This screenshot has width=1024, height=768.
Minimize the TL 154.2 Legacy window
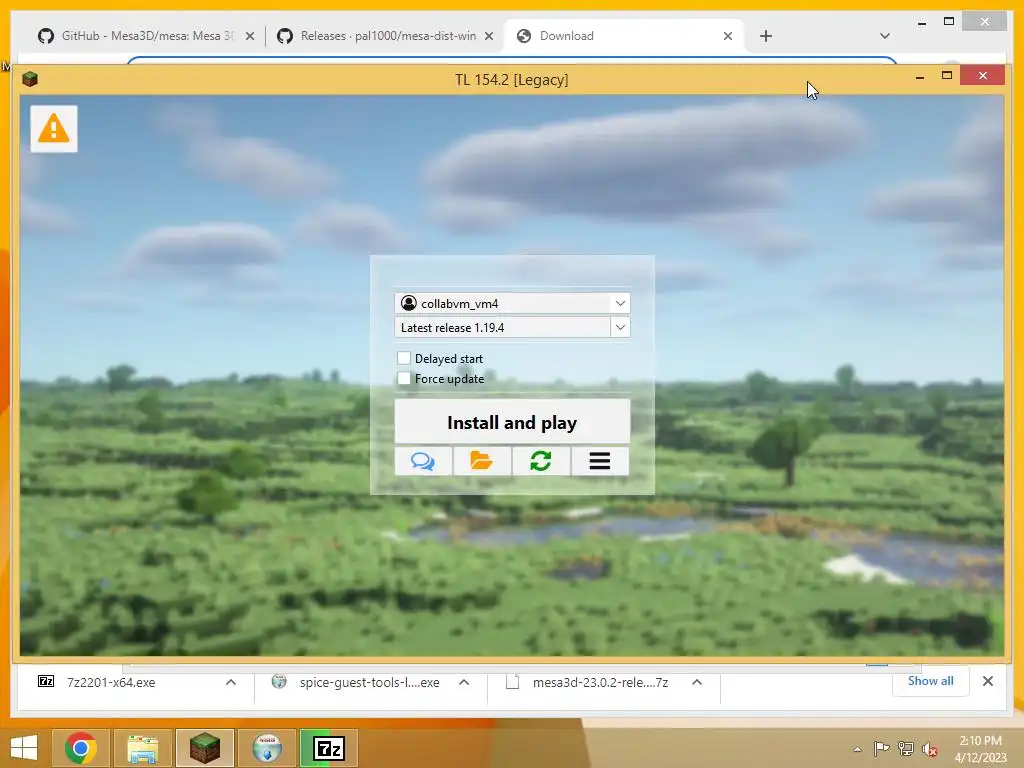[x=920, y=76]
